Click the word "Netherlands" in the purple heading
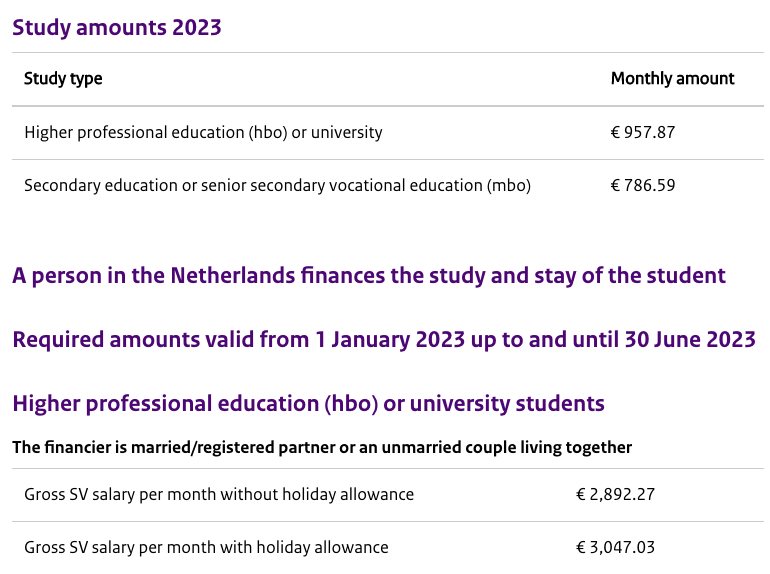770x574 pixels. click(233, 276)
